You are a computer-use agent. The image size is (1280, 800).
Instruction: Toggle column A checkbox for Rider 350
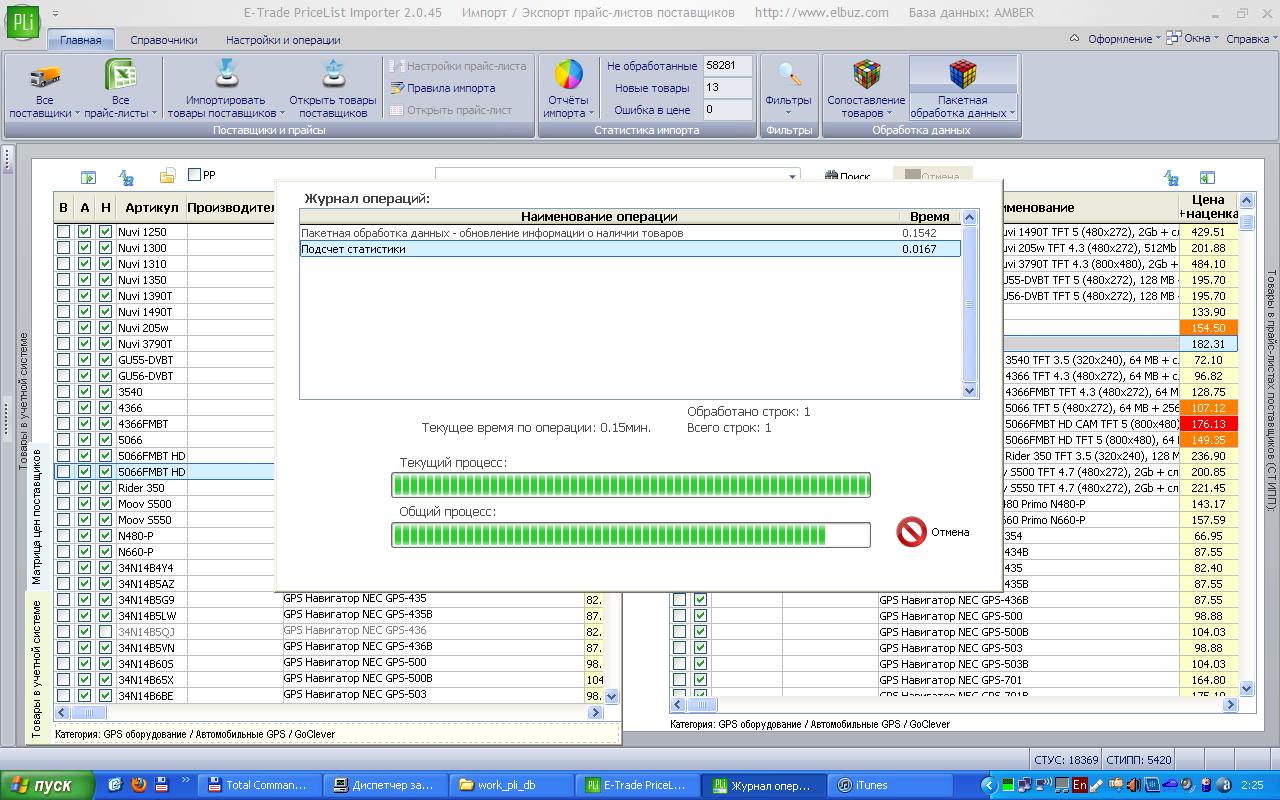(x=85, y=488)
